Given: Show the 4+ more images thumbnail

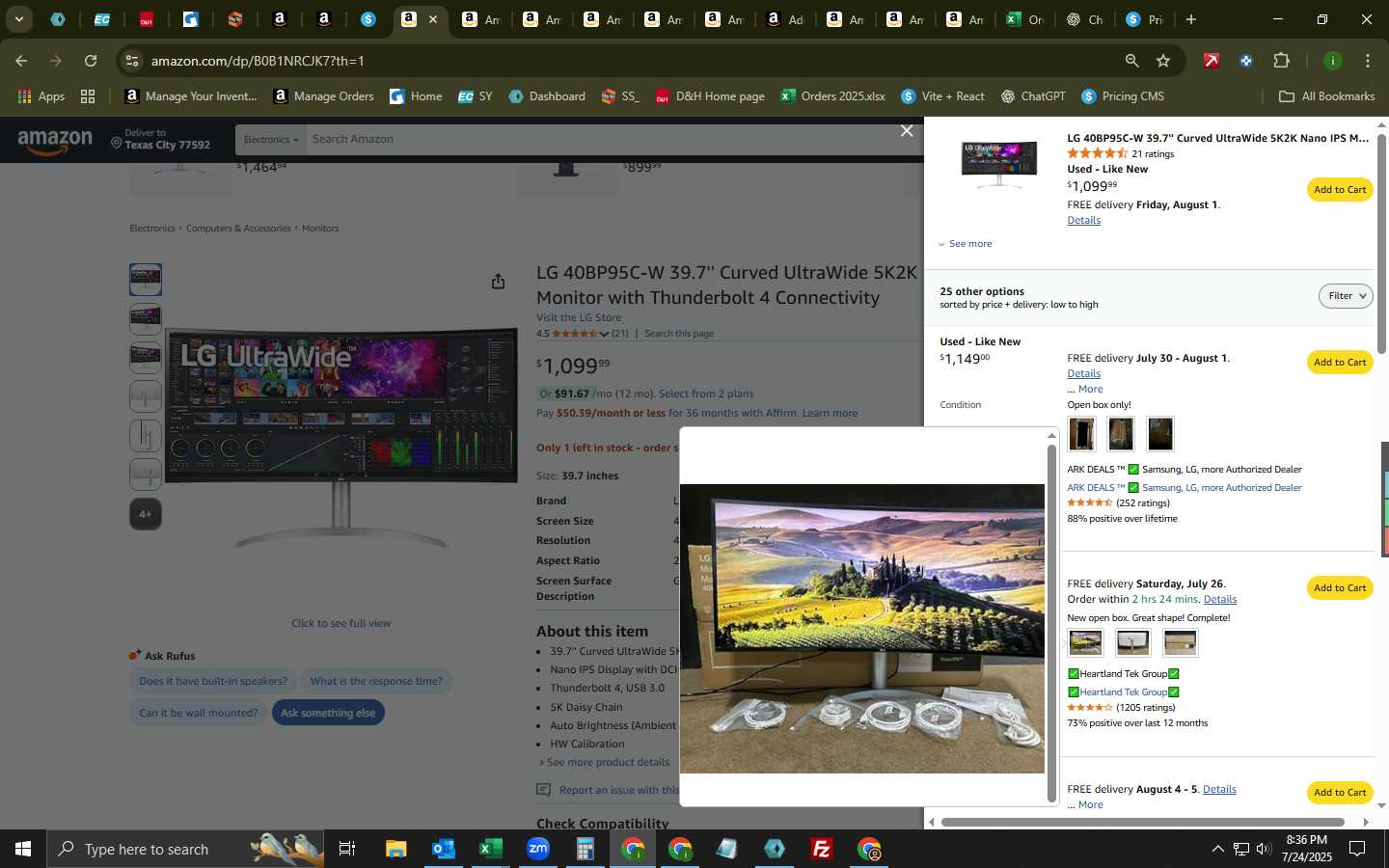Looking at the screenshot, I should 146,514.
